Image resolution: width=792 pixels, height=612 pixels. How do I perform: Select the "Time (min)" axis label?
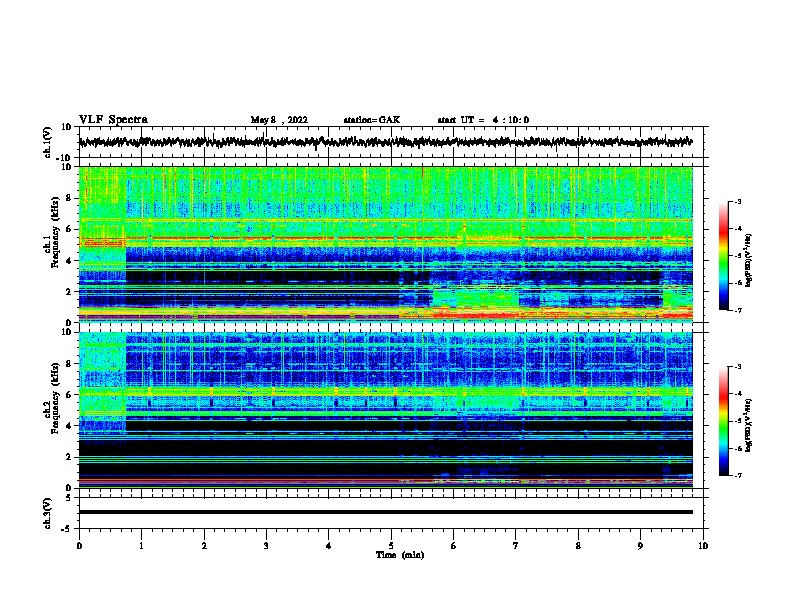pyautogui.click(x=400, y=555)
